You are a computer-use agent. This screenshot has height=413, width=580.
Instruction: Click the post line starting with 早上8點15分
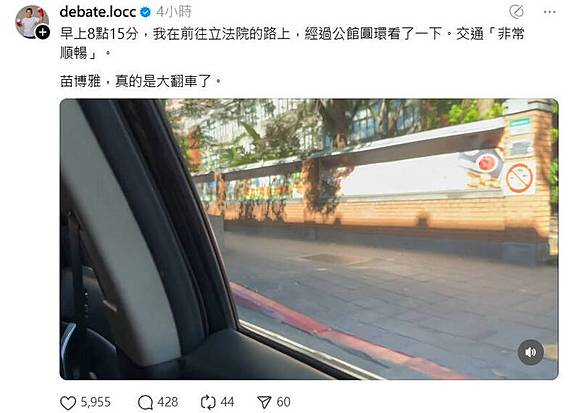point(292,34)
